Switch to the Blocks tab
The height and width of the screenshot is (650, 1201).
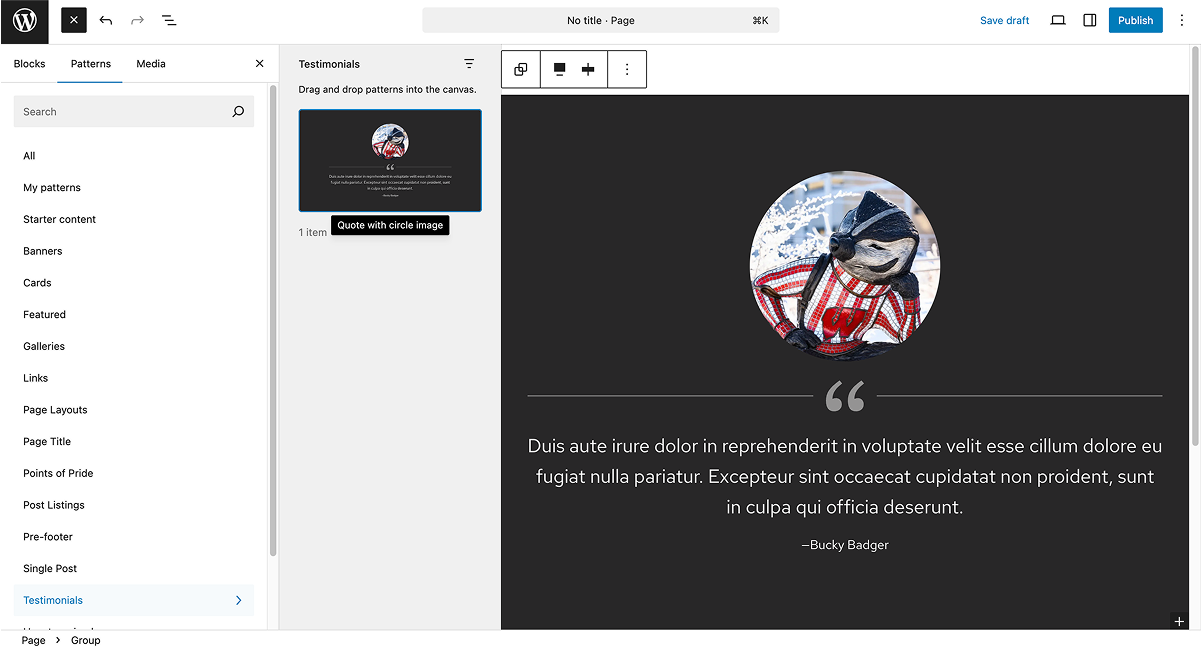click(29, 63)
